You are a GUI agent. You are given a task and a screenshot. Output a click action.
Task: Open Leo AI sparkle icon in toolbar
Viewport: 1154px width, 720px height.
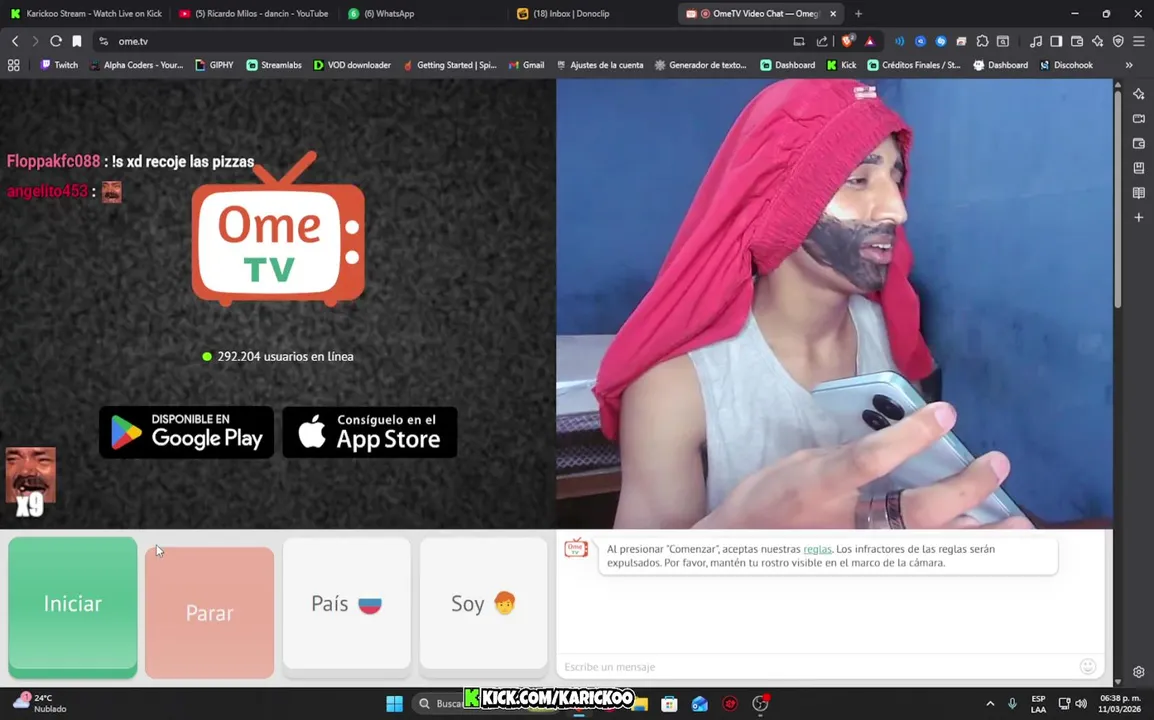[1097, 41]
